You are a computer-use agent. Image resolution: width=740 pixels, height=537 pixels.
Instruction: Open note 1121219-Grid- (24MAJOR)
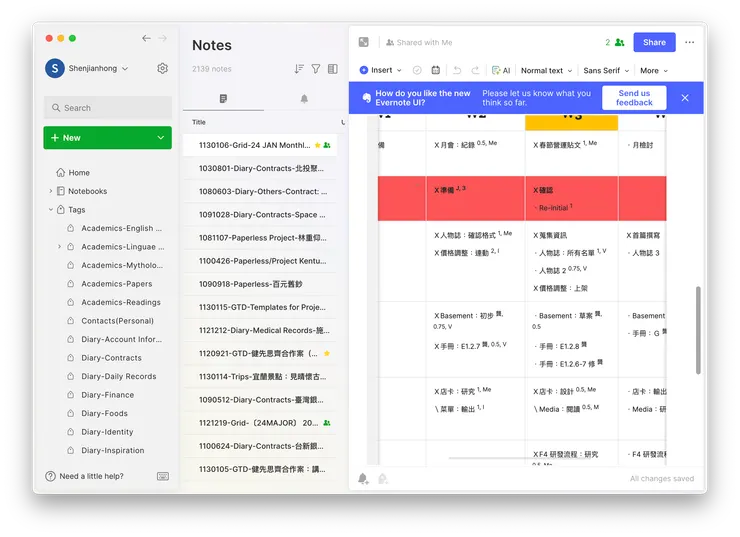(260, 423)
